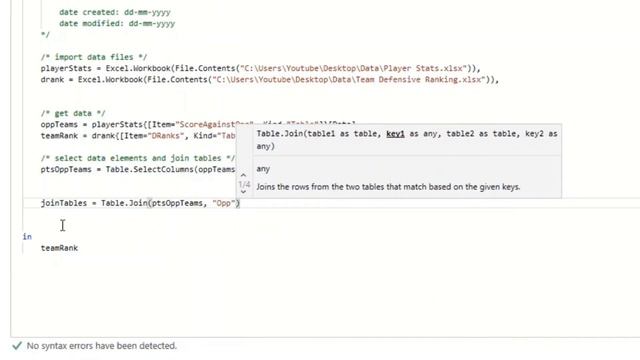Viewport: 640px width, 360px height.
Task: Click the Table.Join signature in tooltip
Action: [407, 140]
